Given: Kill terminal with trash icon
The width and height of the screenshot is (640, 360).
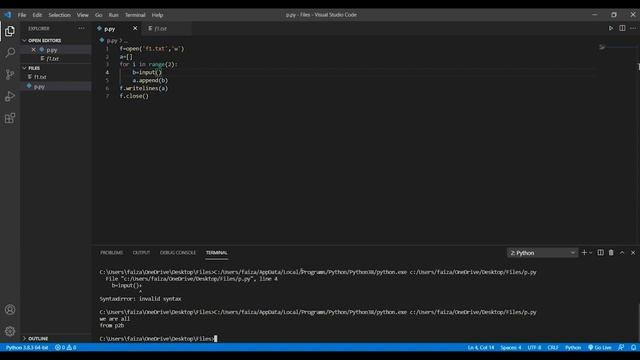Looking at the screenshot, I should pos(611,253).
